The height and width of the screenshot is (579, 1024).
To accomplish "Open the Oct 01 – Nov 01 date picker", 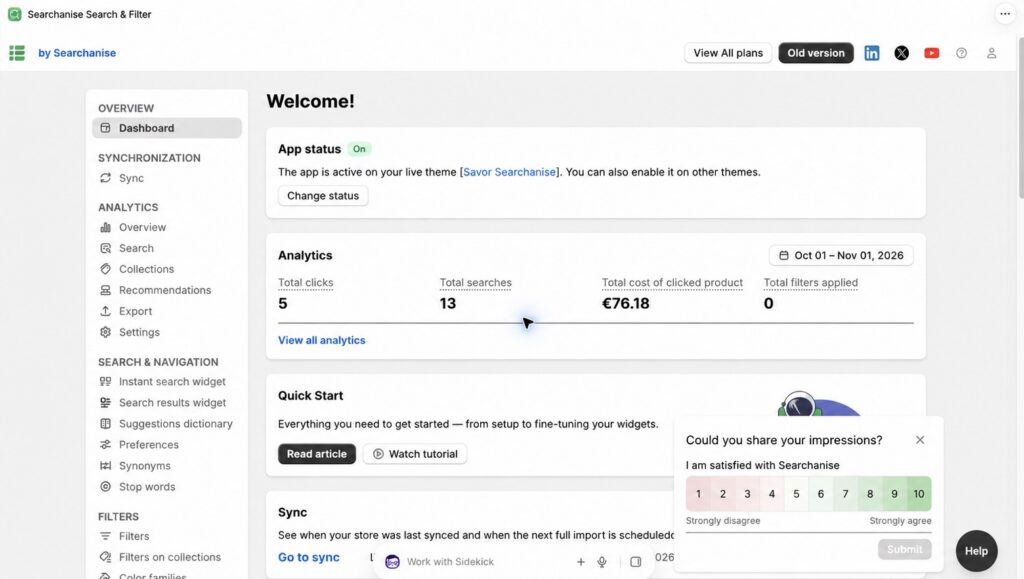I will (841, 255).
